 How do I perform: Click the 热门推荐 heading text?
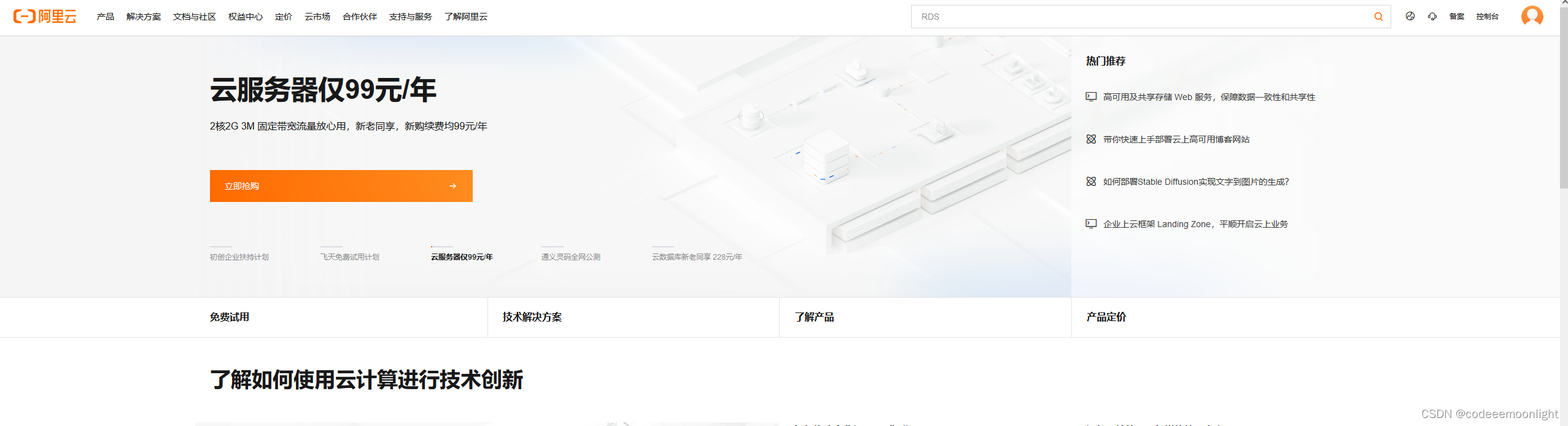1106,61
